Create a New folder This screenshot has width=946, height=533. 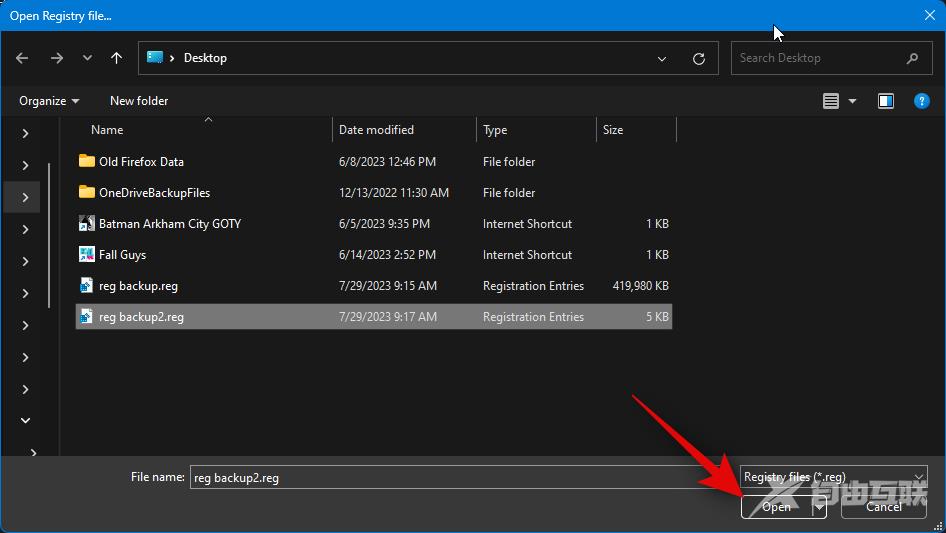139,101
